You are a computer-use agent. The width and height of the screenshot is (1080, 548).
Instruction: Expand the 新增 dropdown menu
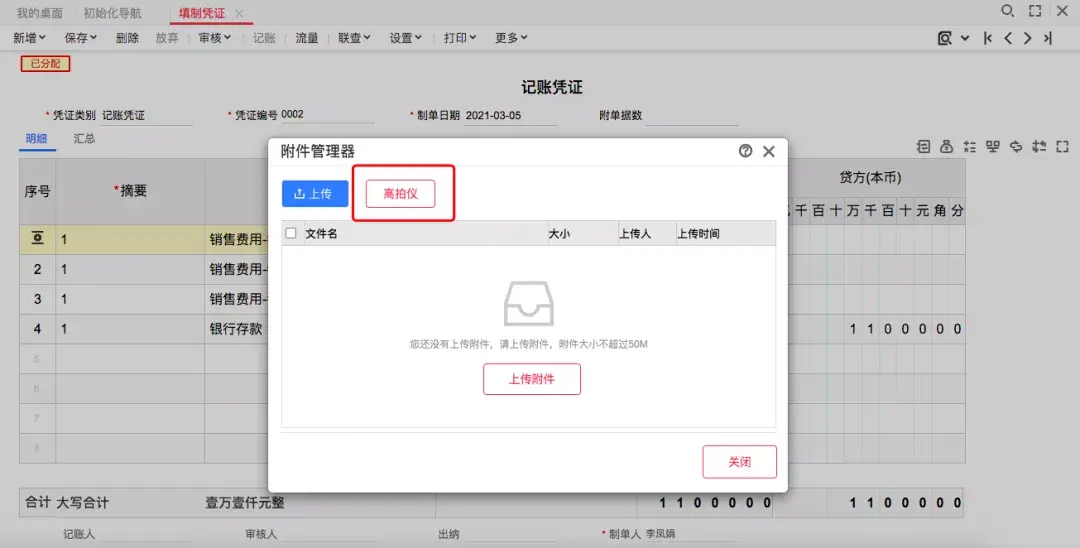(30, 38)
